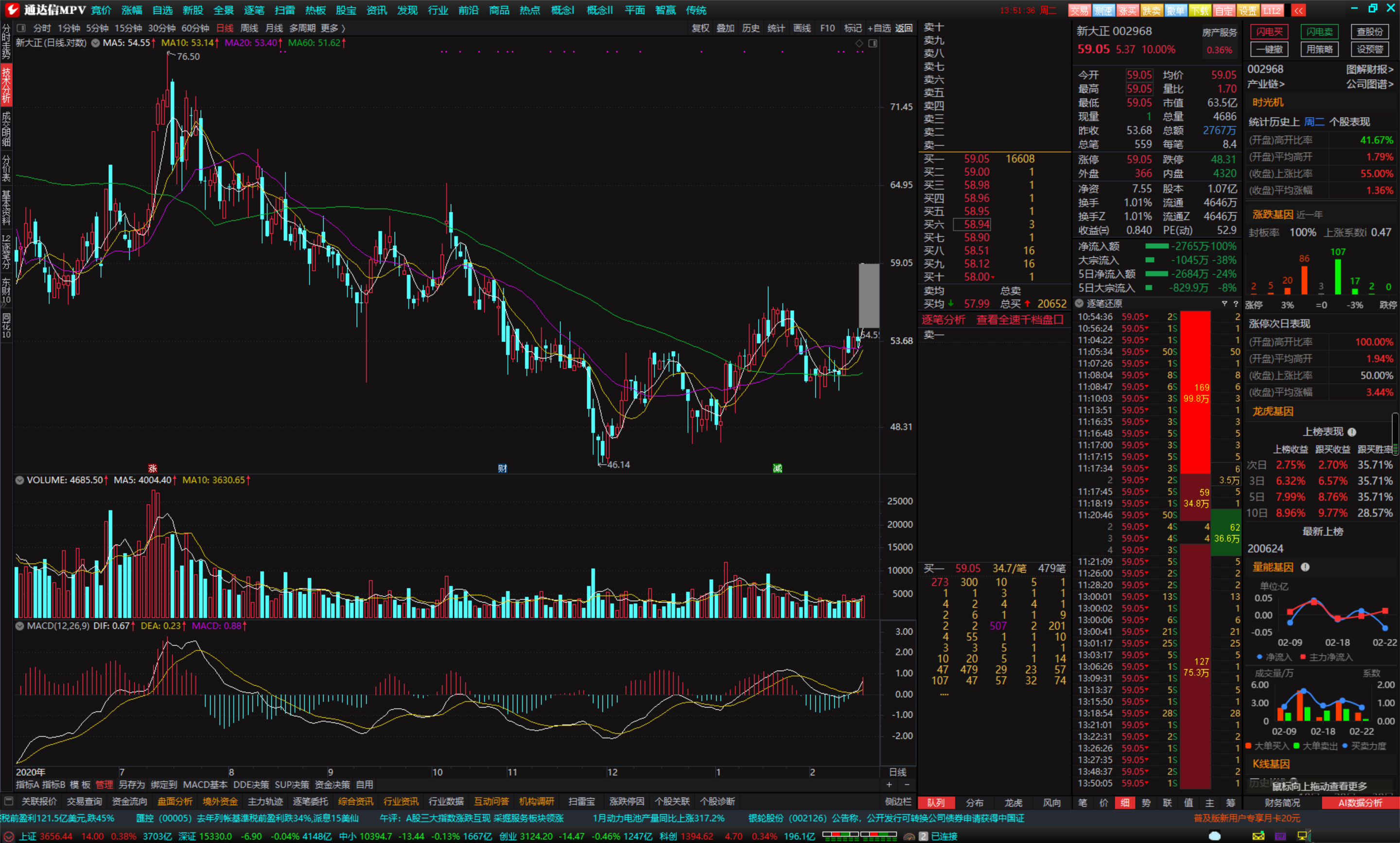Image resolution: width=1400 pixels, height=843 pixels.
Task: Click the 财 marker on the chart
Action: 502,468
